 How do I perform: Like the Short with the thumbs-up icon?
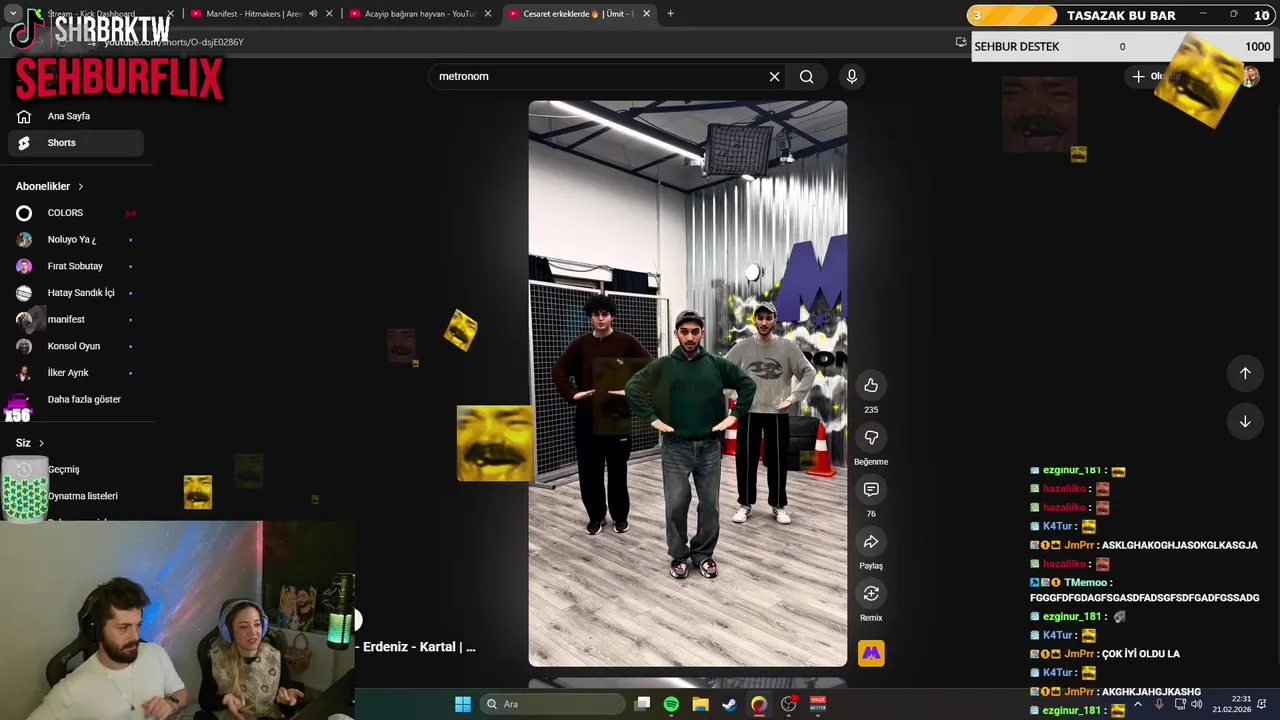871,385
